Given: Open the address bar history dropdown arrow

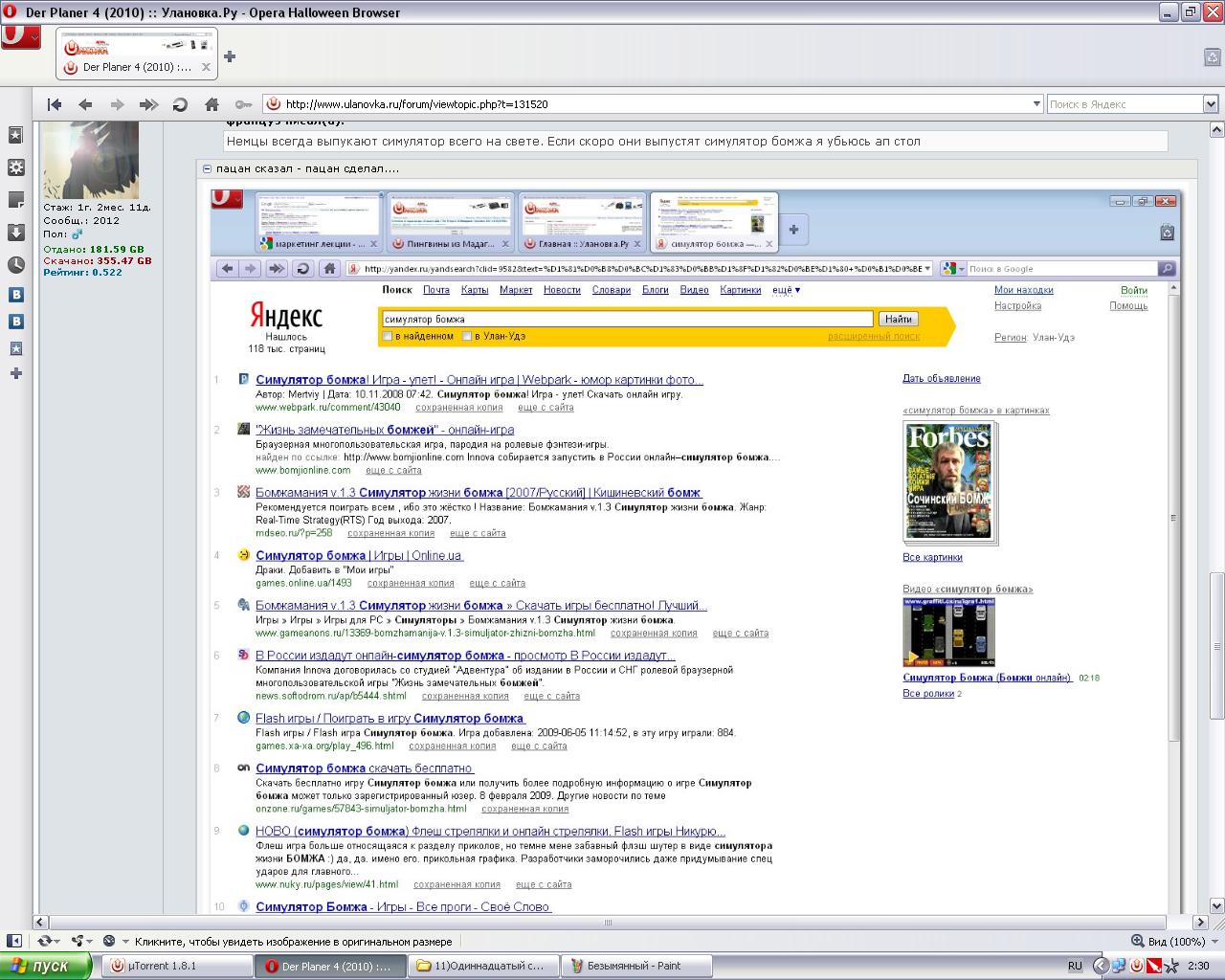Looking at the screenshot, I should (x=1036, y=104).
